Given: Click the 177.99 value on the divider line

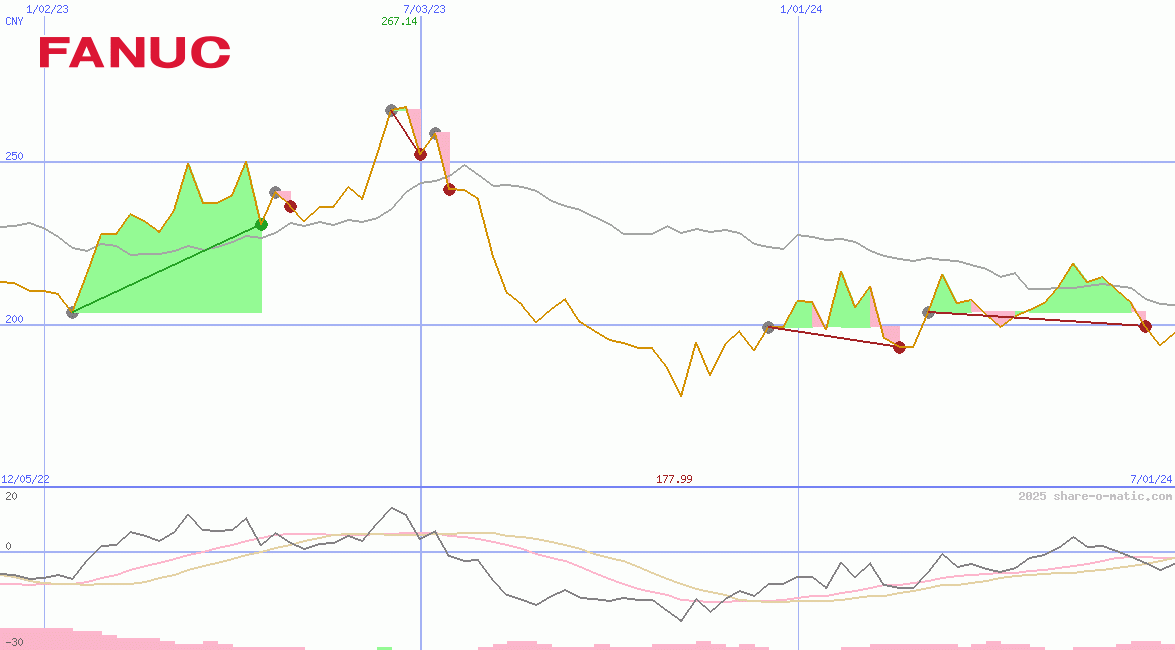Looking at the screenshot, I should [674, 479].
